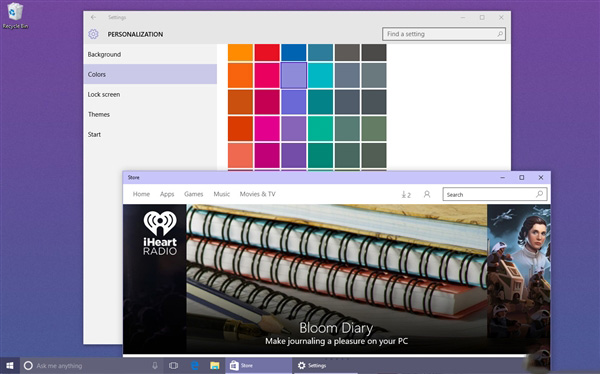Image resolution: width=600 pixels, height=374 pixels.
Task: Switch to Store app on taskbar
Action: point(258,366)
